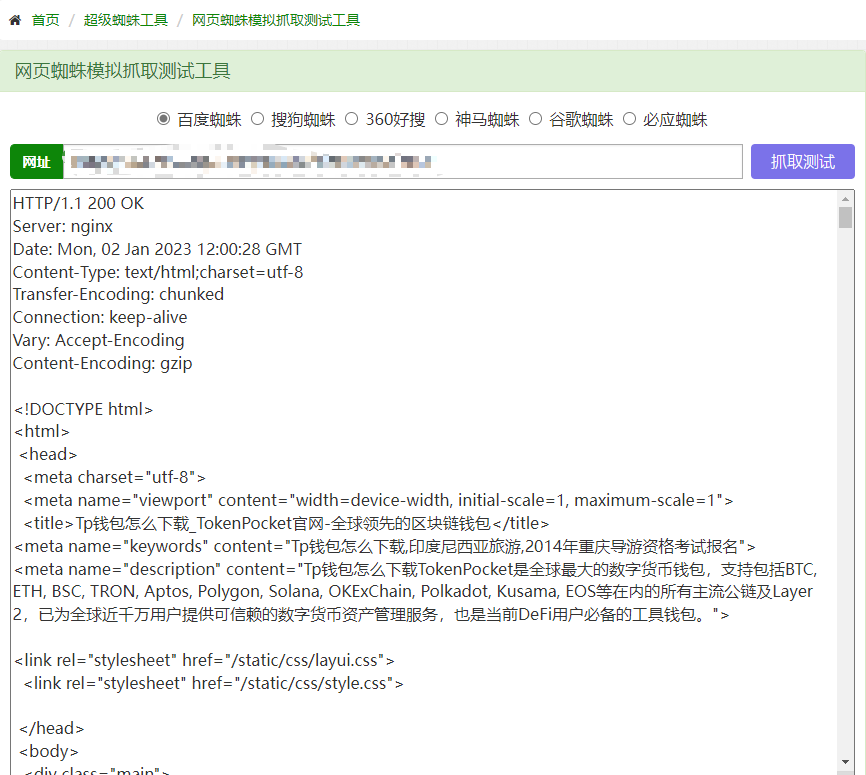Screen dimensions: 866x775
Task: Select the 百度蜘蛛 radio button
Action: [163, 119]
